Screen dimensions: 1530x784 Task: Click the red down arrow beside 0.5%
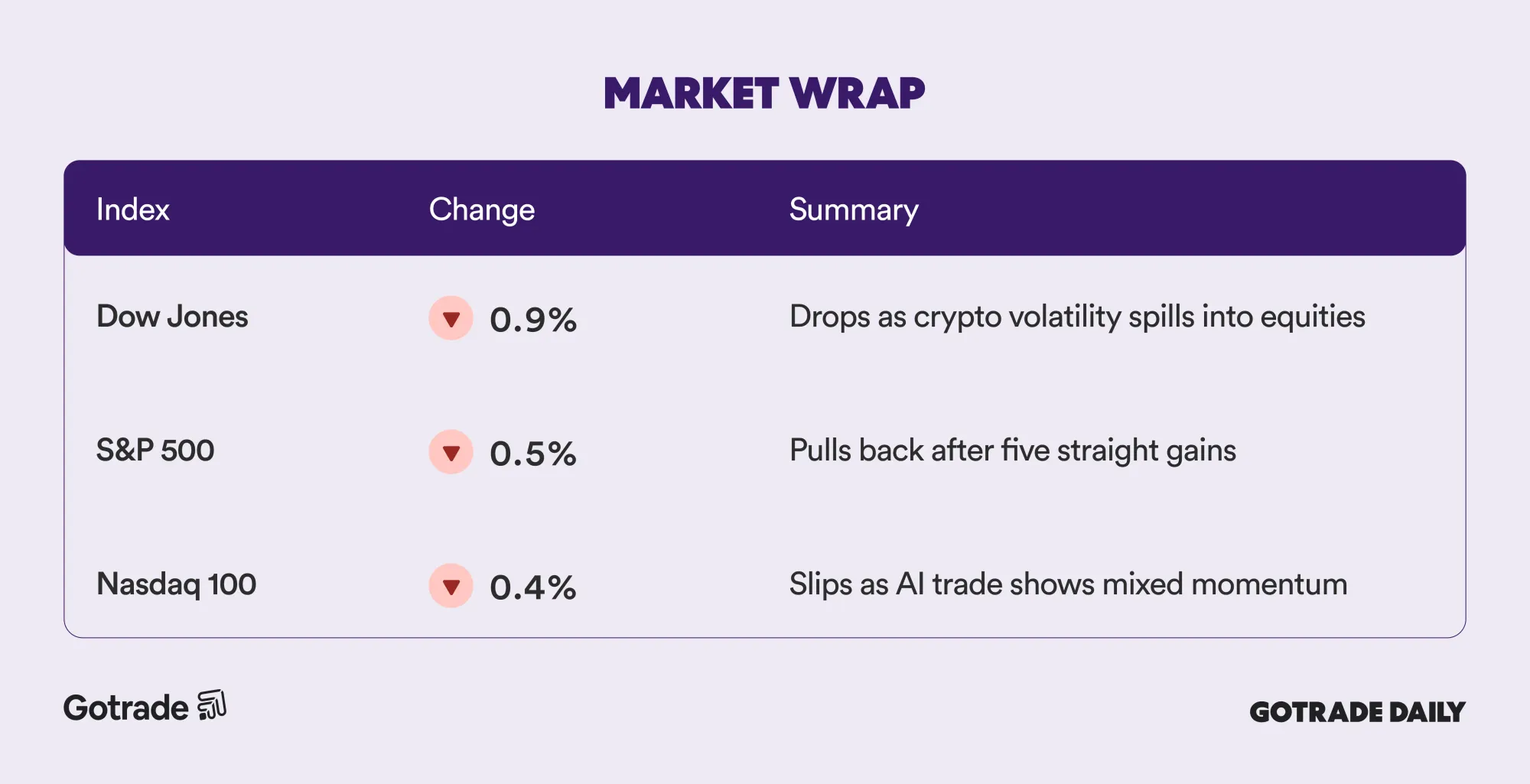[451, 452]
